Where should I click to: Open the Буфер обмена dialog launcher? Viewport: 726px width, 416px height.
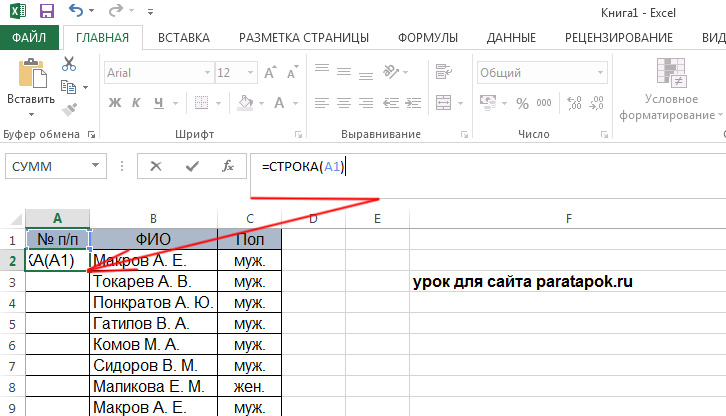pyautogui.click(x=92, y=135)
